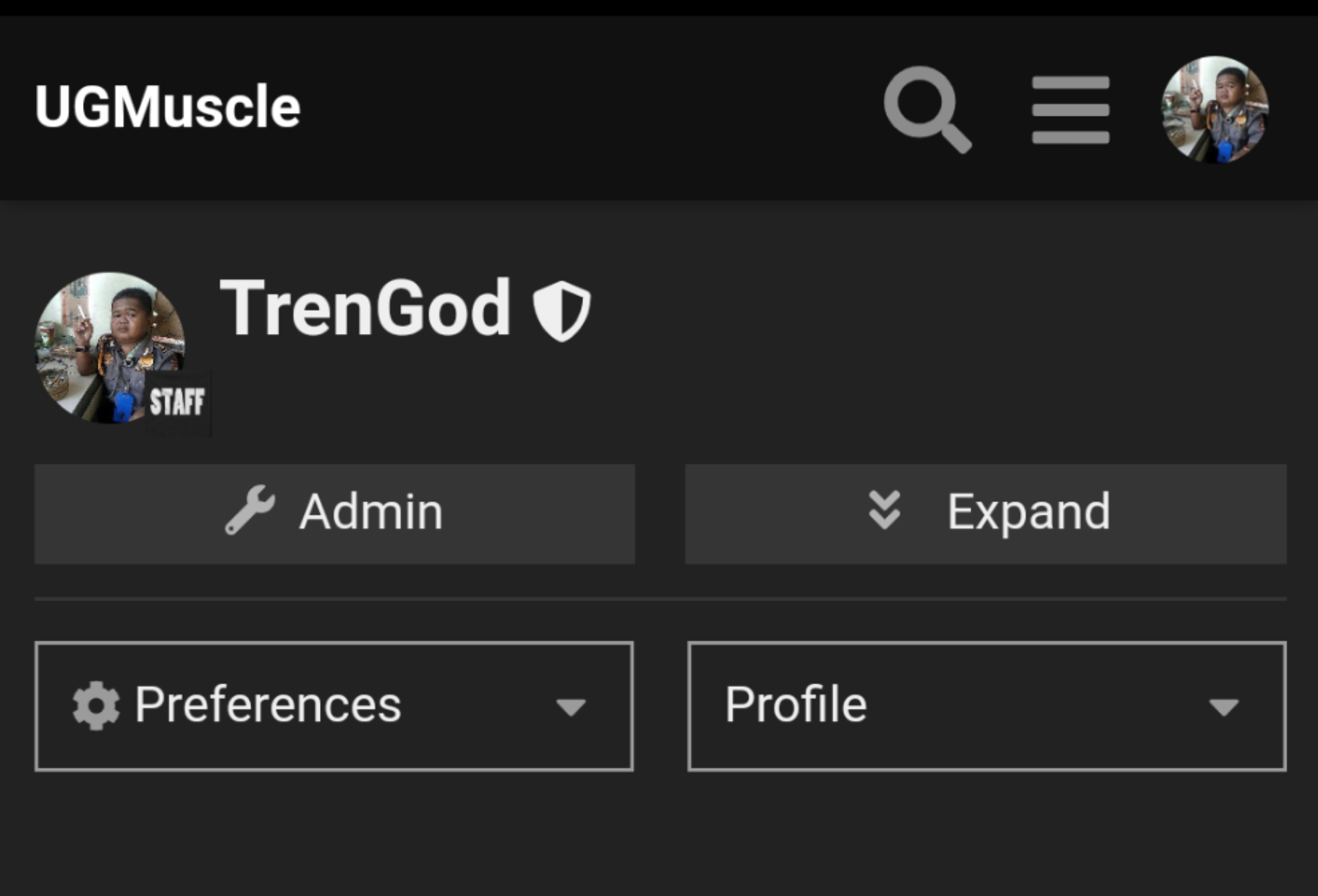Click the "Expand" text label
Screen dimensions: 1318x896
tap(1028, 512)
